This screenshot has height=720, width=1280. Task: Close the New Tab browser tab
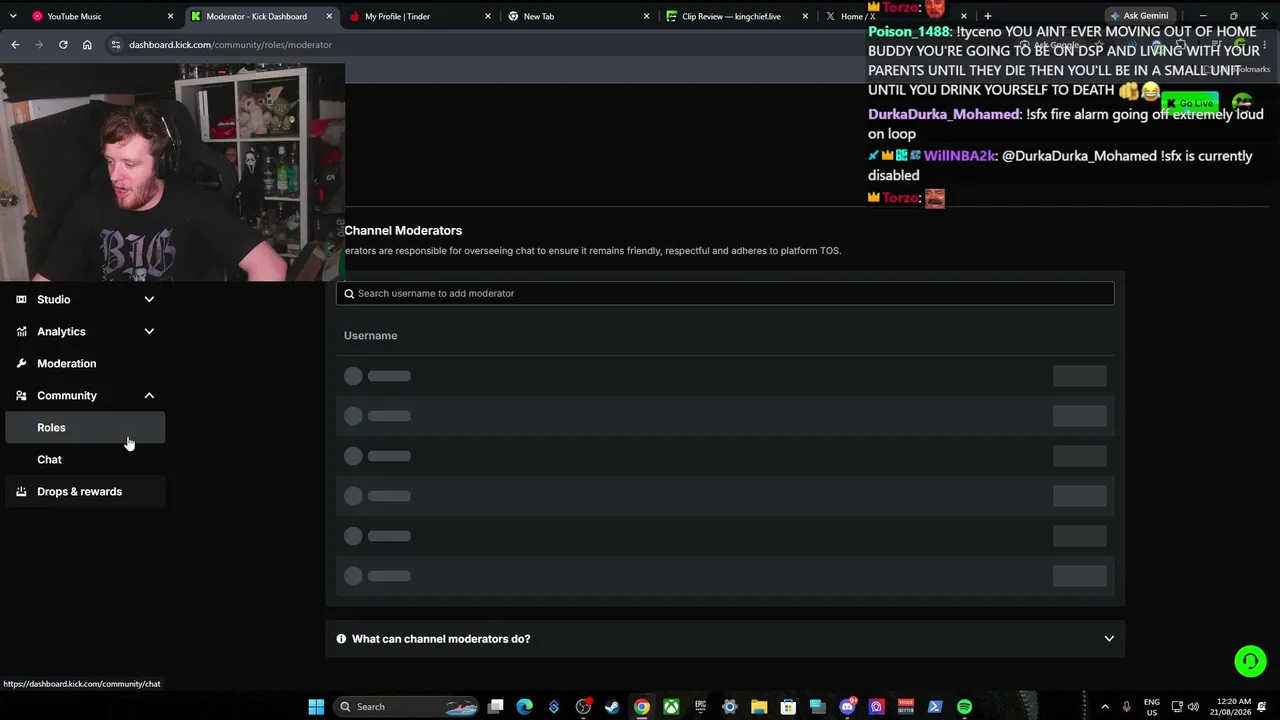[x=646, y=16]
